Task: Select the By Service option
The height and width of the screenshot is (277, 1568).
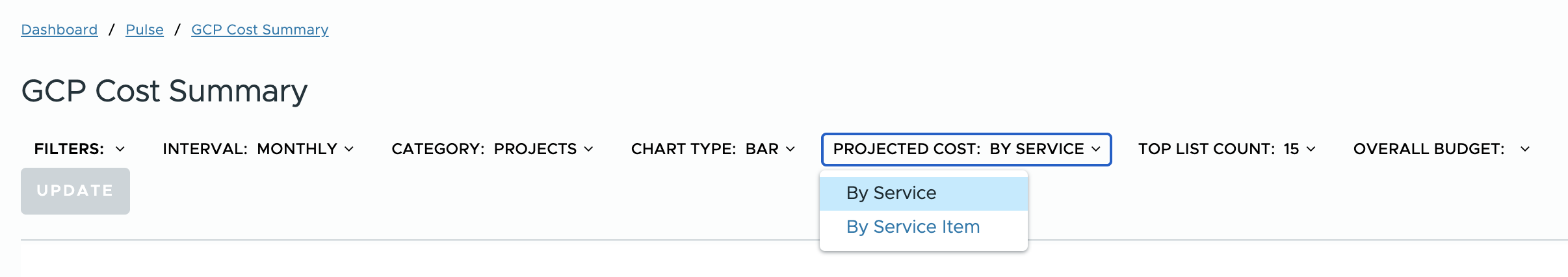Action: [891, 193]
